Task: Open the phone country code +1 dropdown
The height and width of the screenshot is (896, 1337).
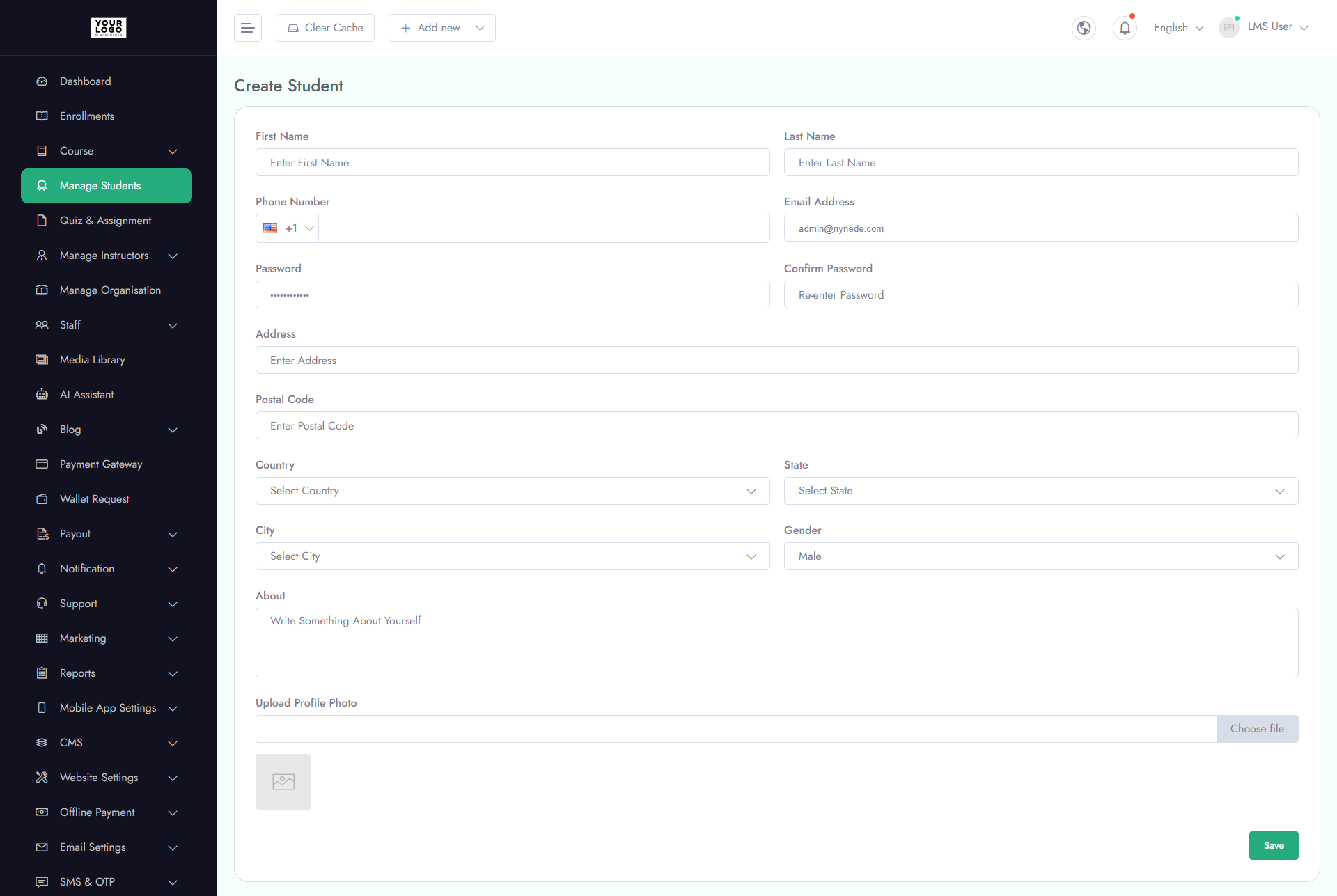Action: click(288, 228)
